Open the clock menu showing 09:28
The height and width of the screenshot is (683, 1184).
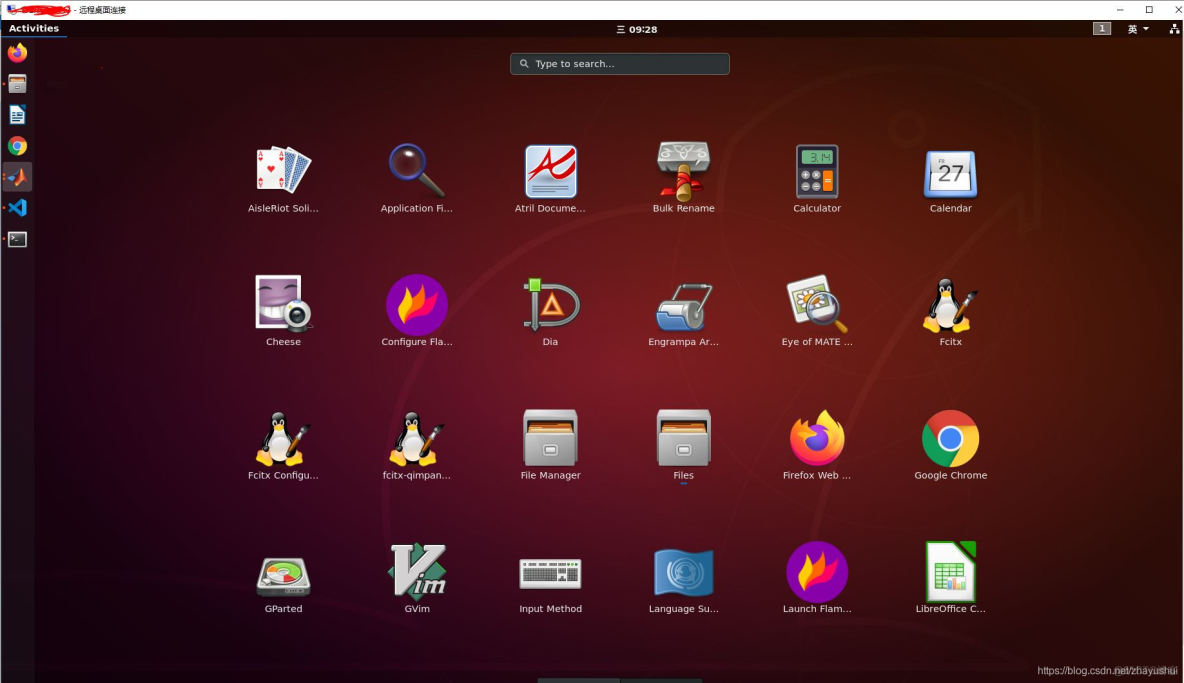tap(637, 29)
